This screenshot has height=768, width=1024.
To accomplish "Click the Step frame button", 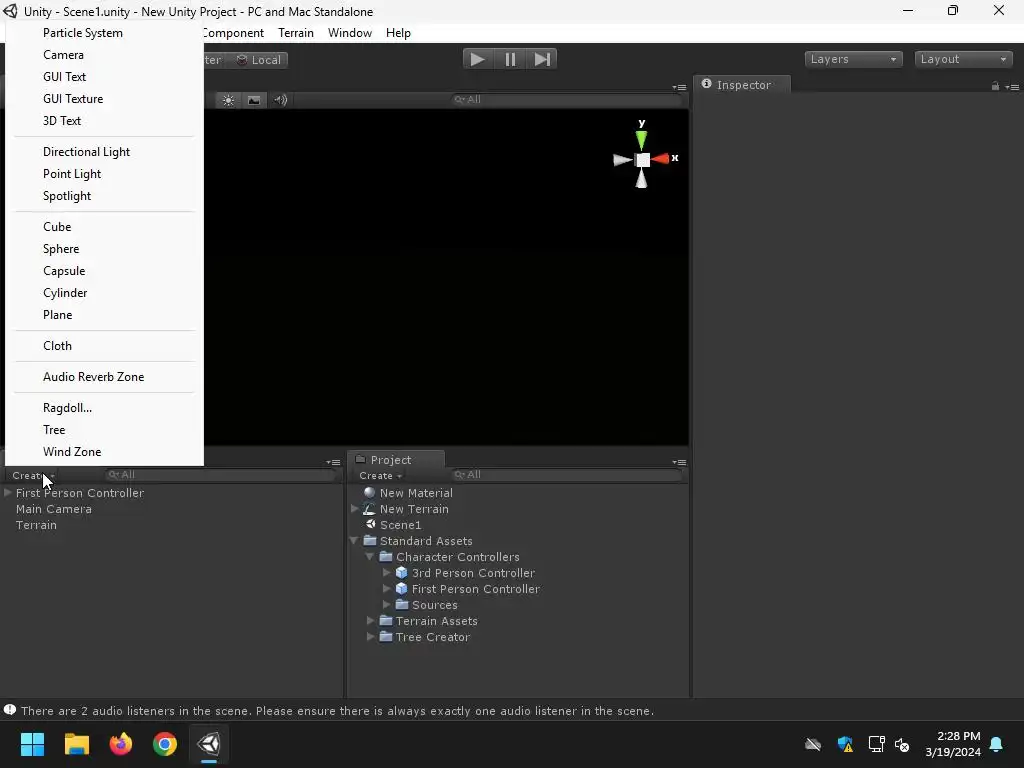I will tap(541, 59).
